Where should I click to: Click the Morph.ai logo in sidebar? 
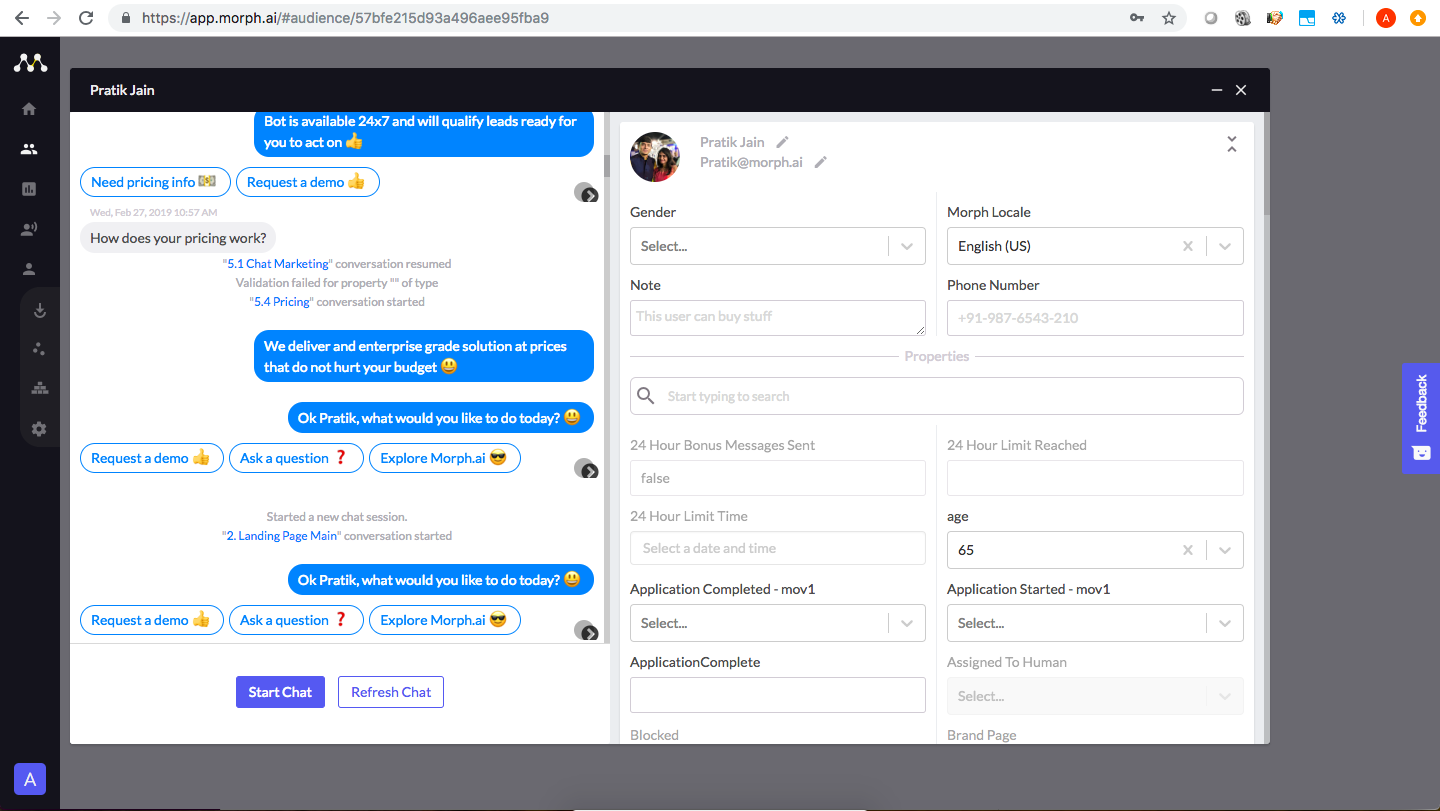[x=30, y=63]
